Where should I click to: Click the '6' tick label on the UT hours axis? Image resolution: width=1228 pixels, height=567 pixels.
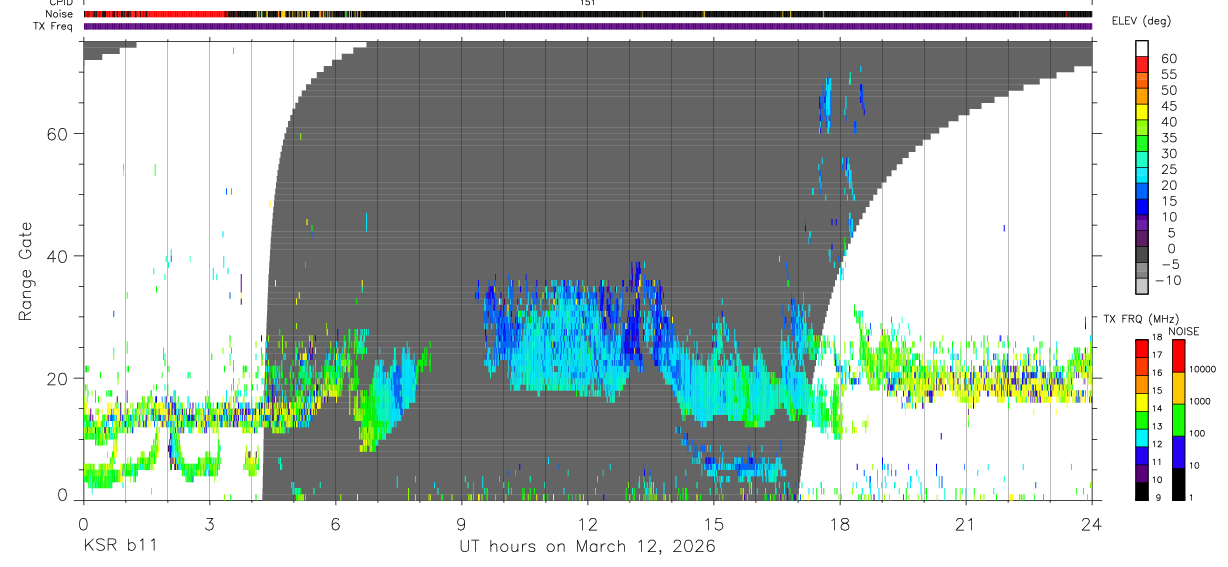335,524
